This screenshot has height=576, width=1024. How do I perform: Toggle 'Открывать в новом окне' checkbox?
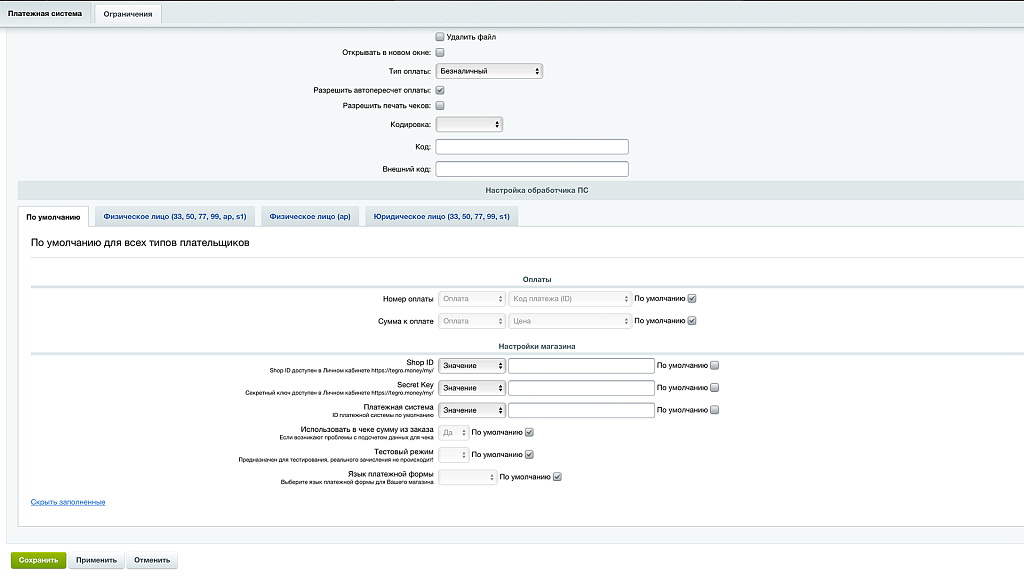tap(440, 52)
